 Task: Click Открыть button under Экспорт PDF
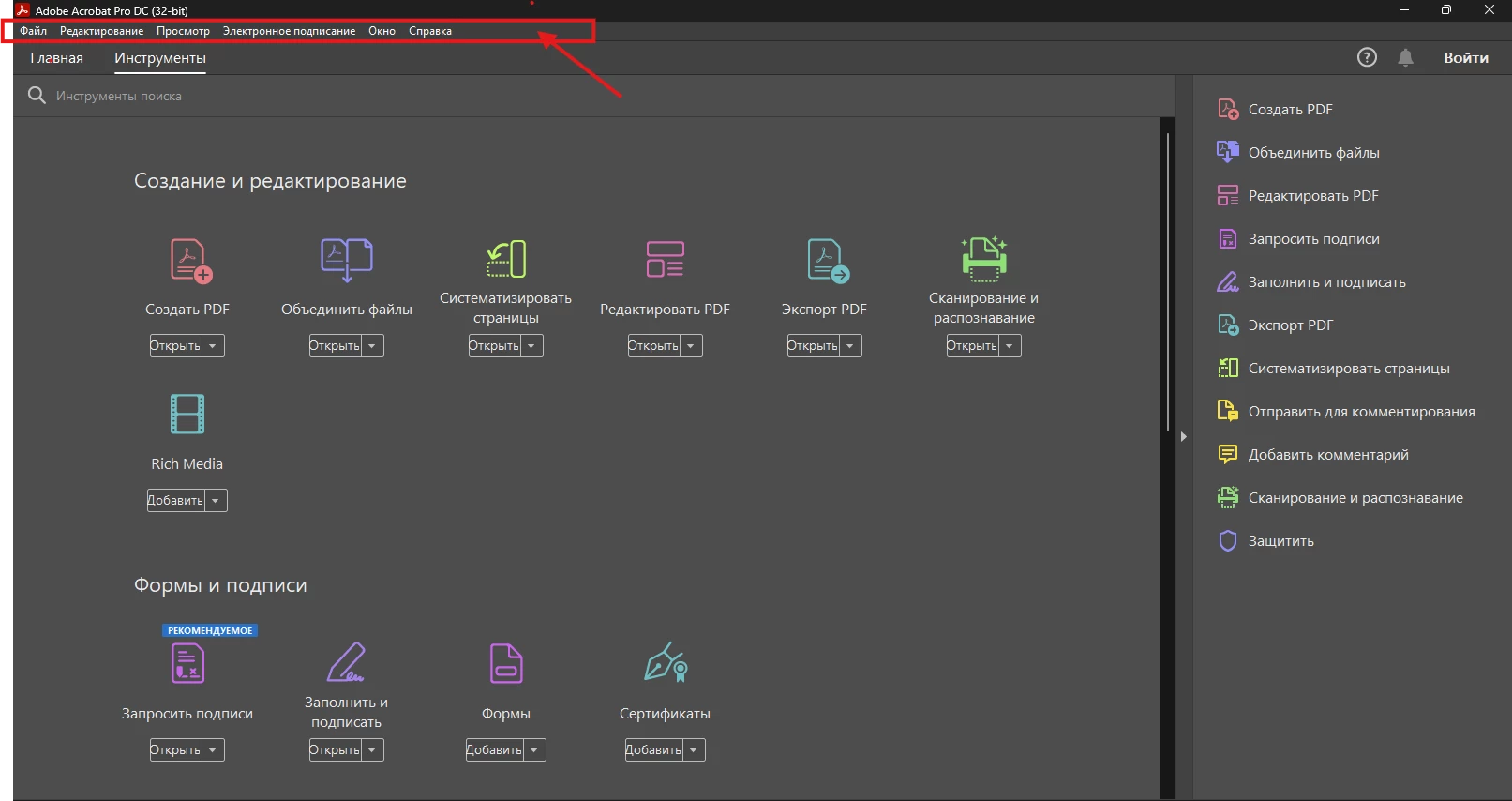pos(814,346)
